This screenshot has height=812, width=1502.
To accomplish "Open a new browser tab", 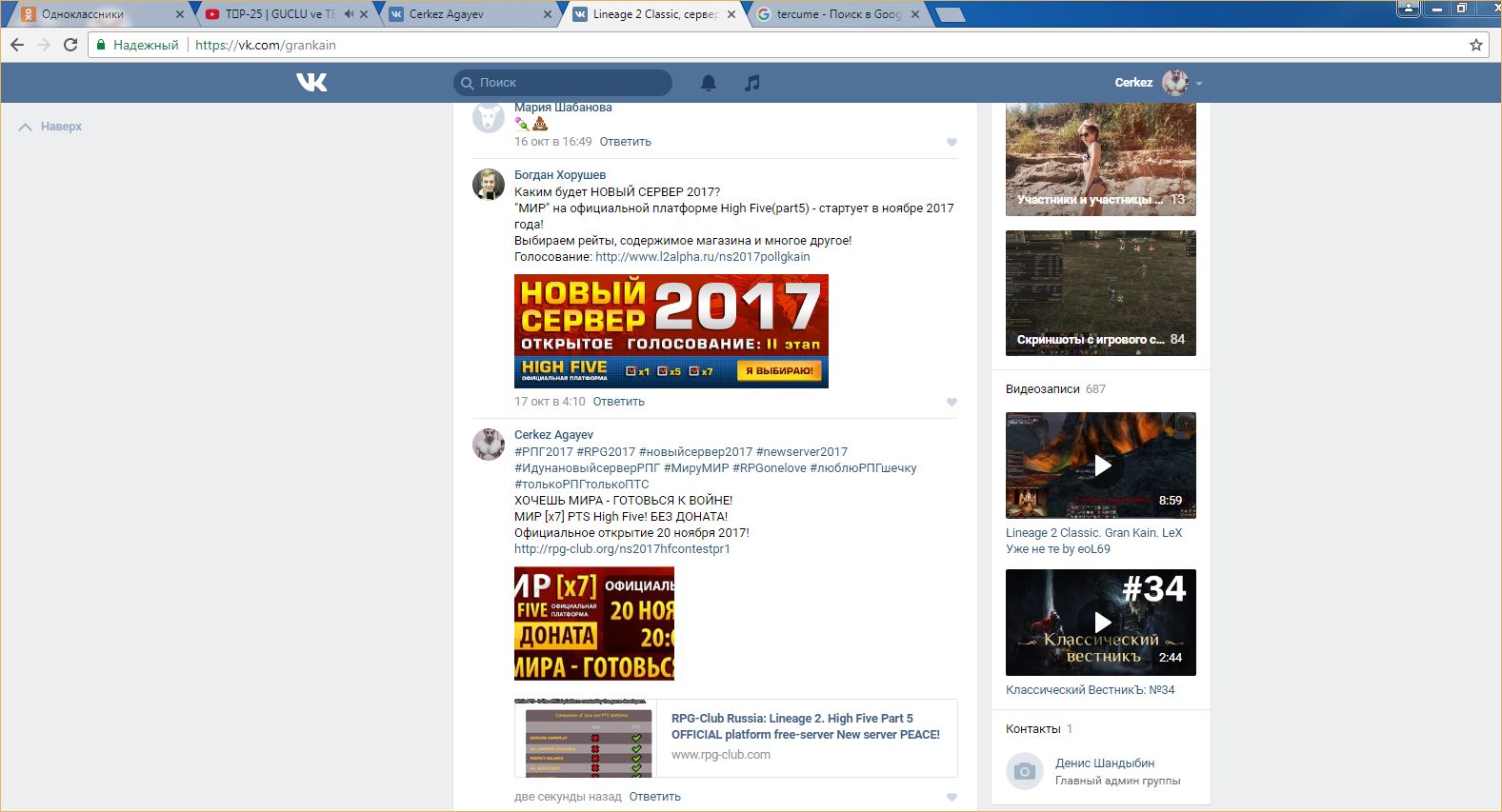I will coord(951,14).
